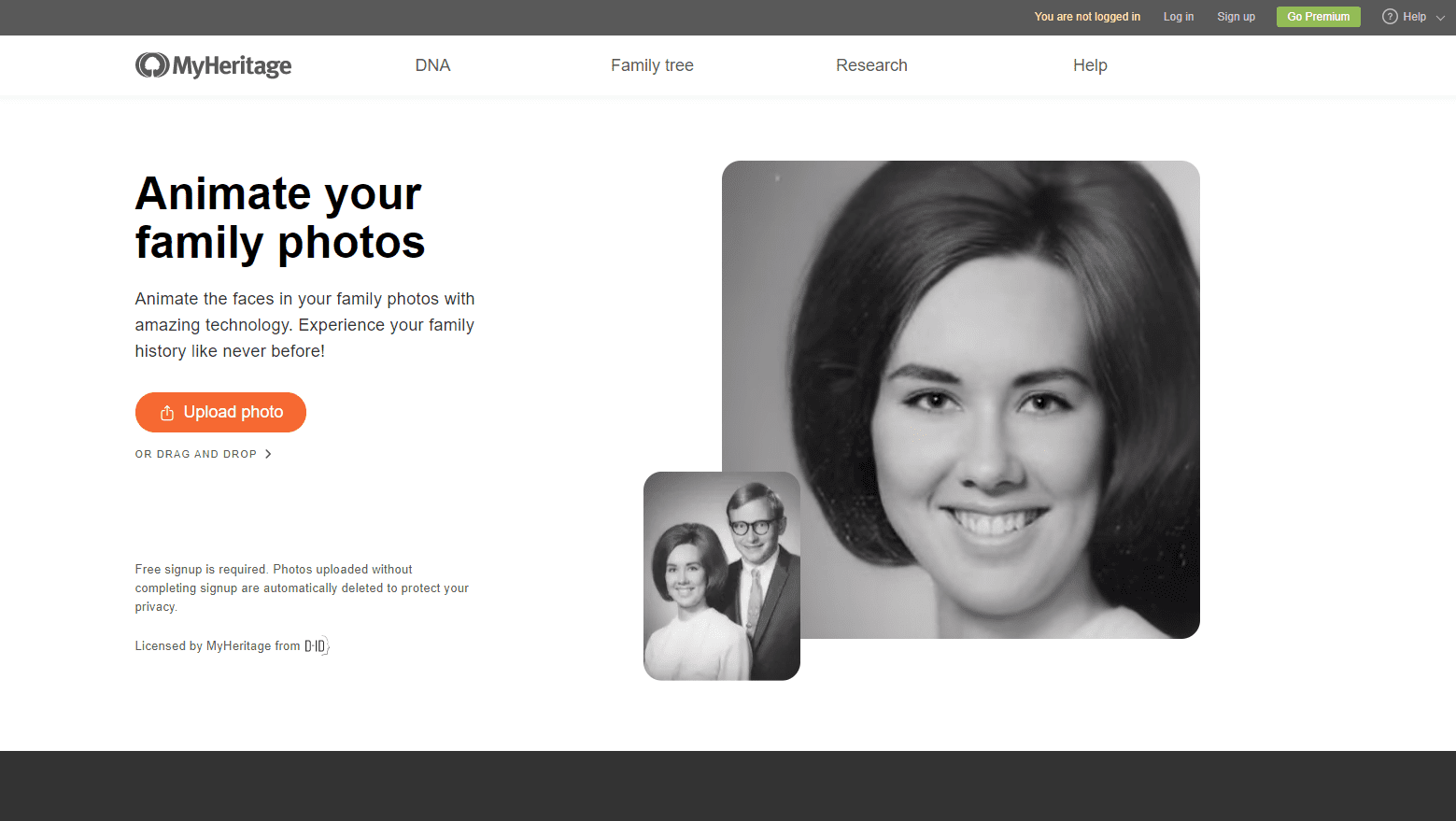Image resolution: width=1456 pixels, height=821 pixels.
Task: Open Help in the main navigation bar
Action: pos(1090,65)
